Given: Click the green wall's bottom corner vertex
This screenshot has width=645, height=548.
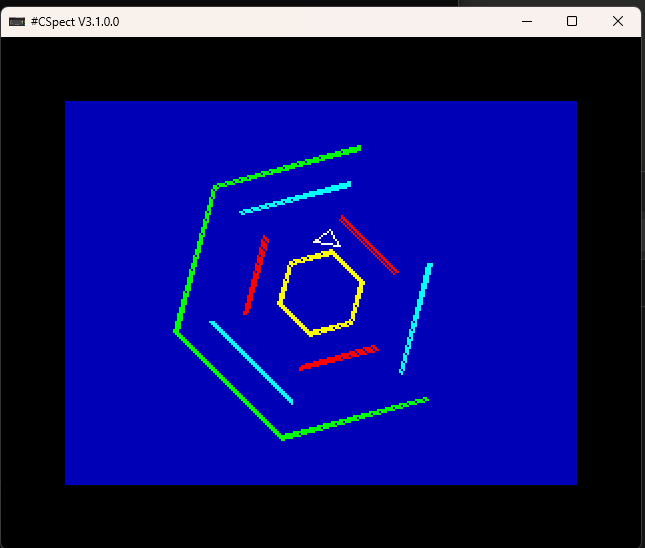Looking at the screenshot, I should (x=283, y=438).
